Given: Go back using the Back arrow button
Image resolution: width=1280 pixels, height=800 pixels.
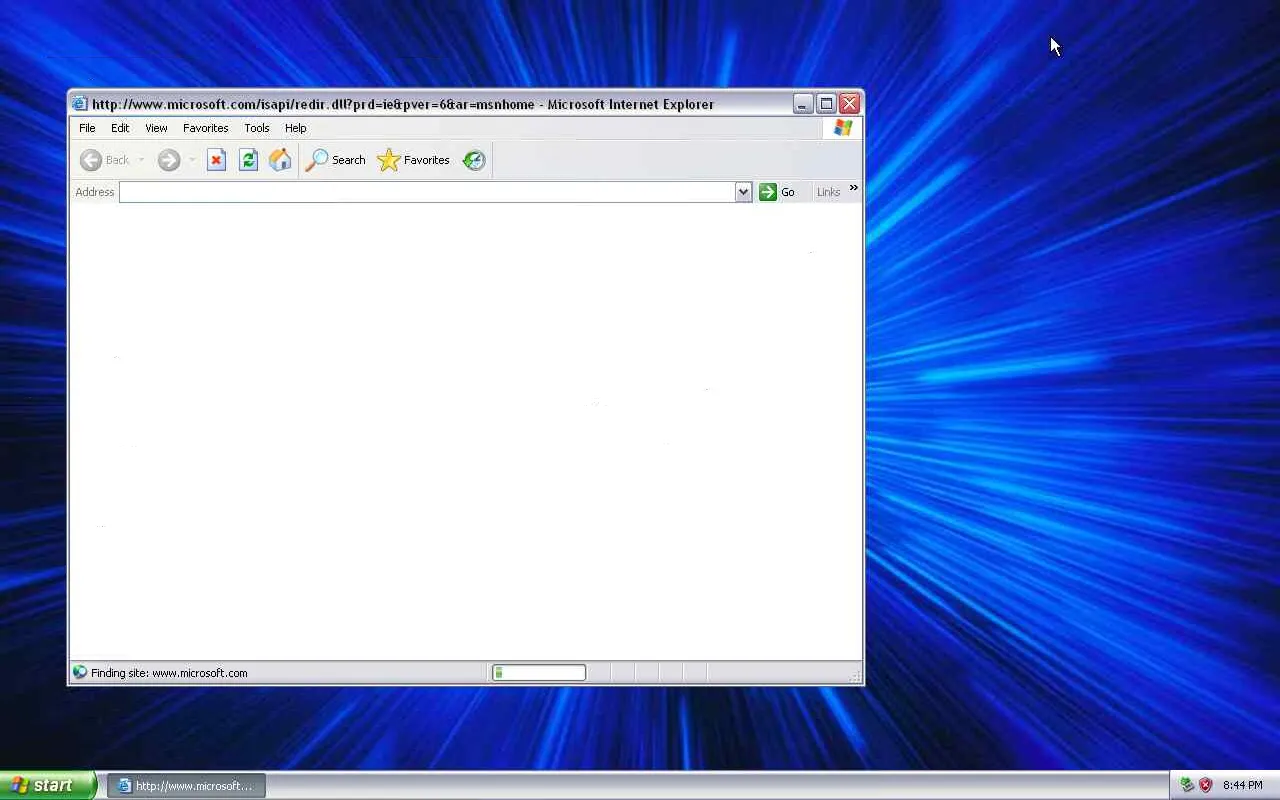Looking at the screenshot, I should coord(105,160).
